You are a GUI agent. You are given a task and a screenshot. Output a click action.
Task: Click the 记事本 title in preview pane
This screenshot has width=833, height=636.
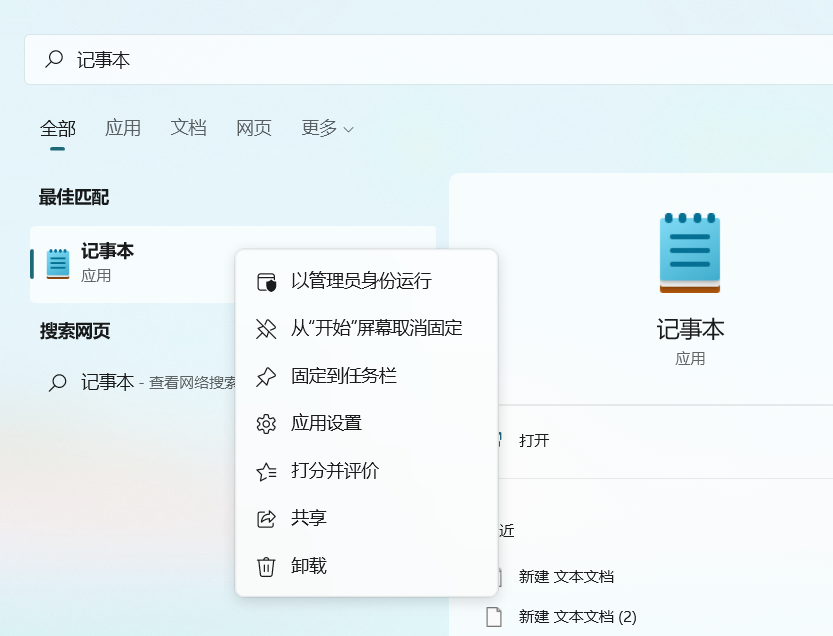(x=690, y=329)
